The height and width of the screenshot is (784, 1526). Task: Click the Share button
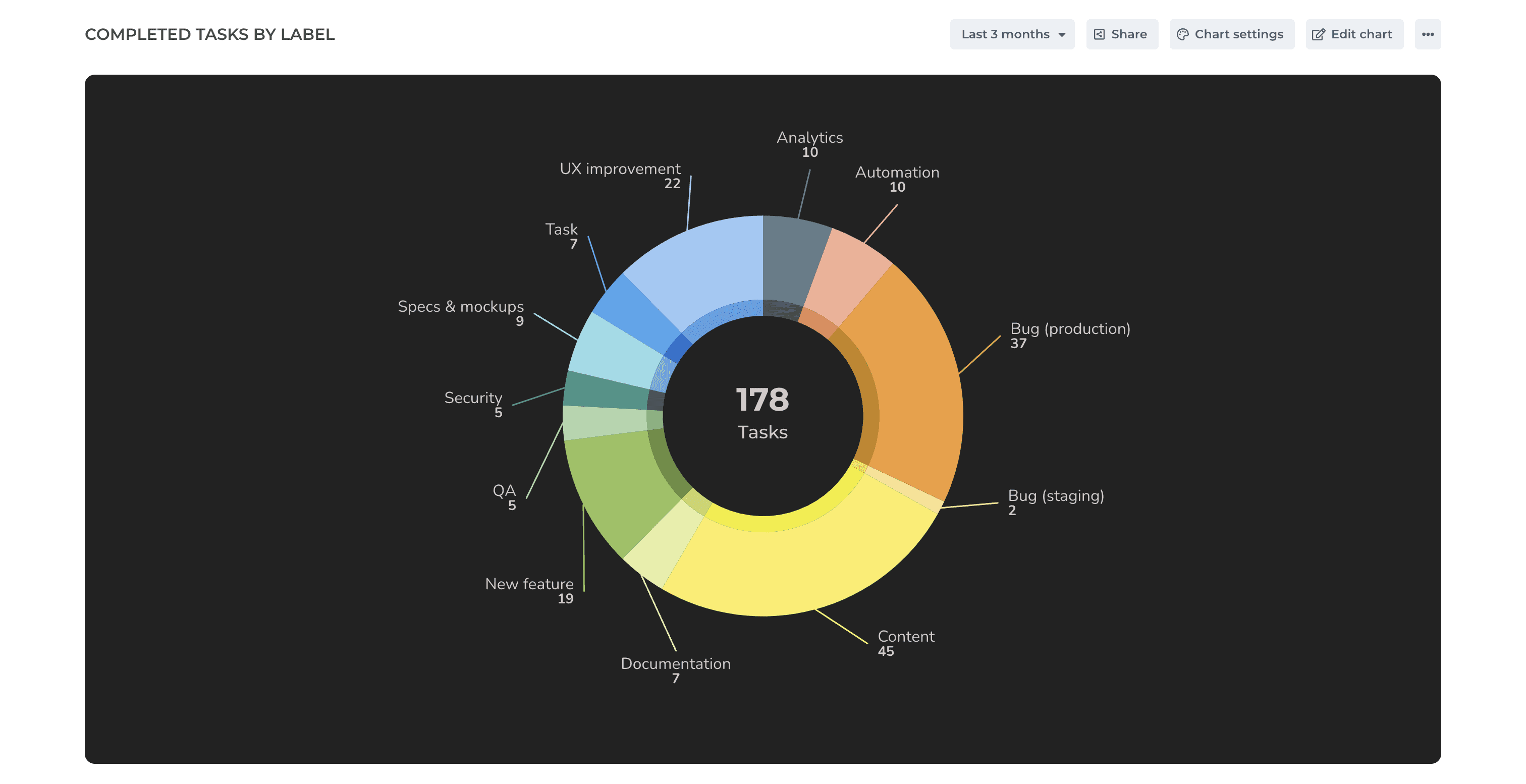(1122, 34)
